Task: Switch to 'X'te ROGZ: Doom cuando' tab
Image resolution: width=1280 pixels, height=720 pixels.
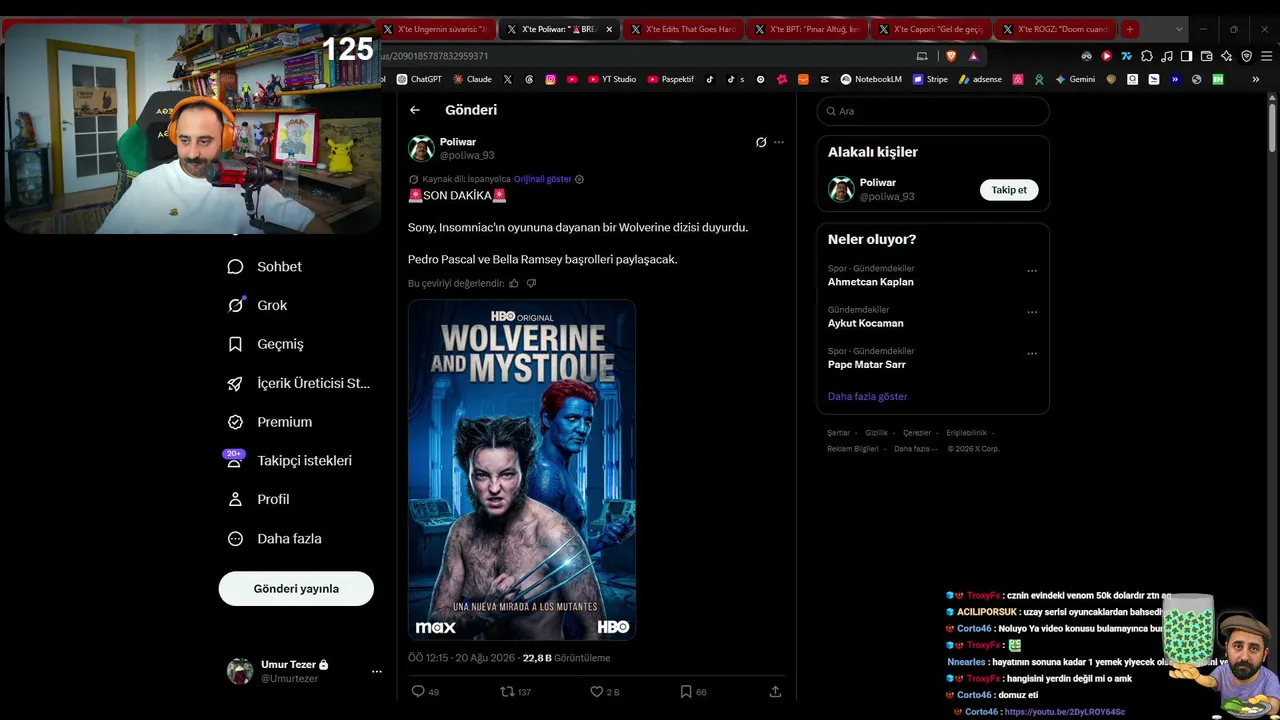Action: point(1056,29)
